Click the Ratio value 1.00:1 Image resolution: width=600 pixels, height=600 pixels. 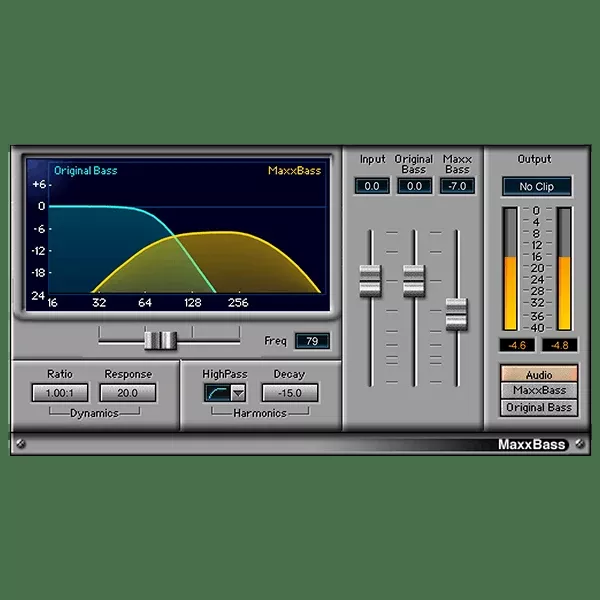click(60, 393)
